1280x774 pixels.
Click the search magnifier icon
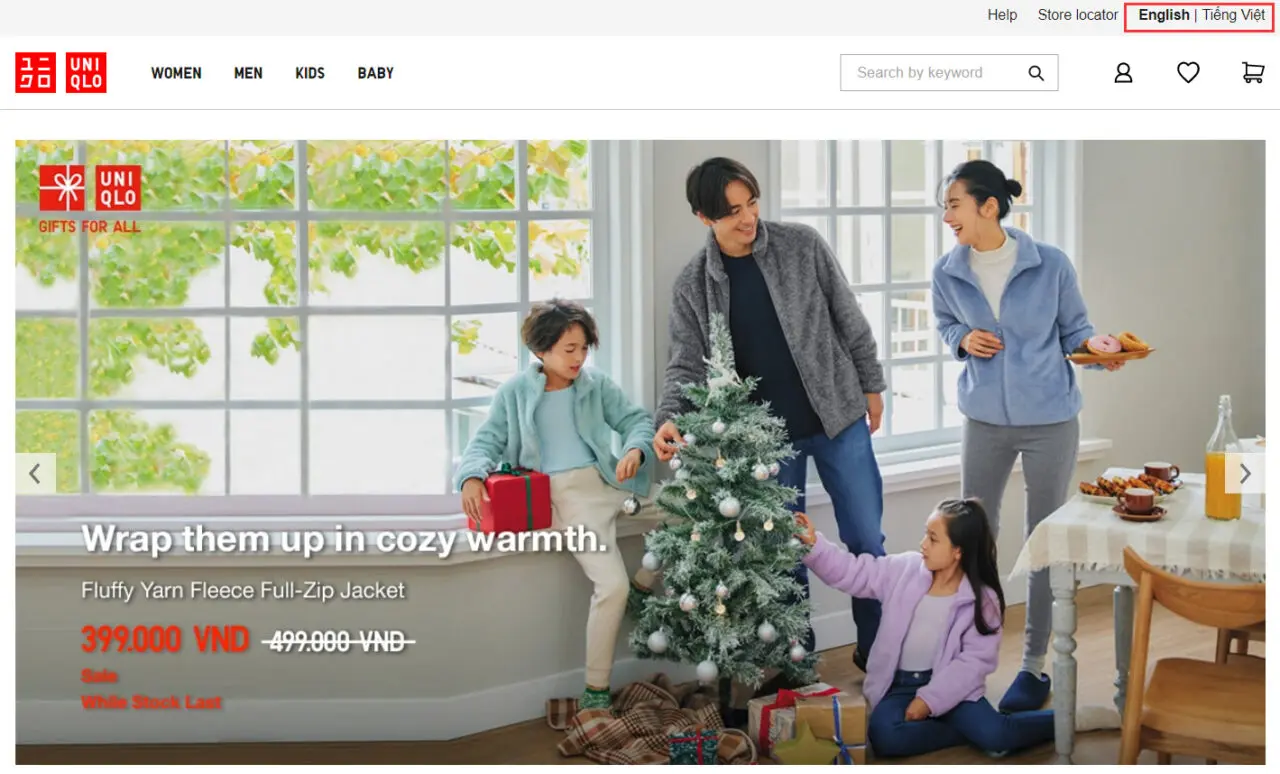click(1036, 73)
